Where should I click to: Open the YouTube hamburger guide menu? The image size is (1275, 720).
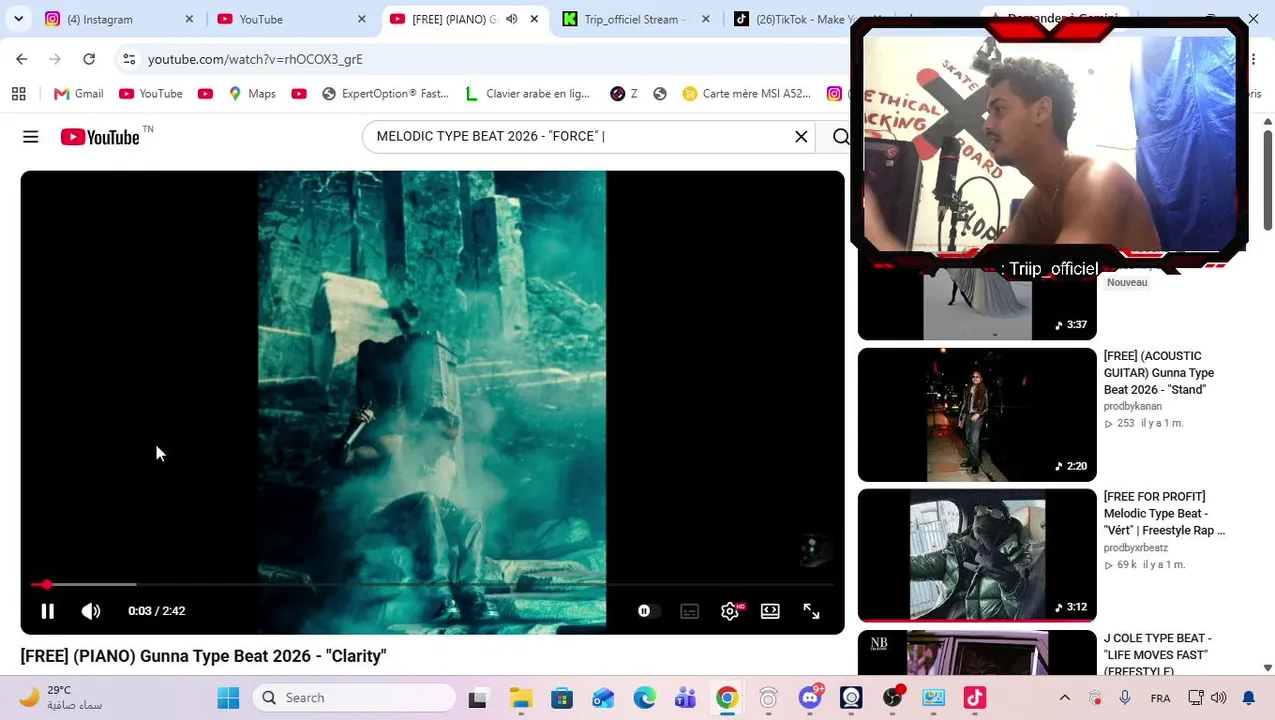pyautogui.click(x=31, y=137)
